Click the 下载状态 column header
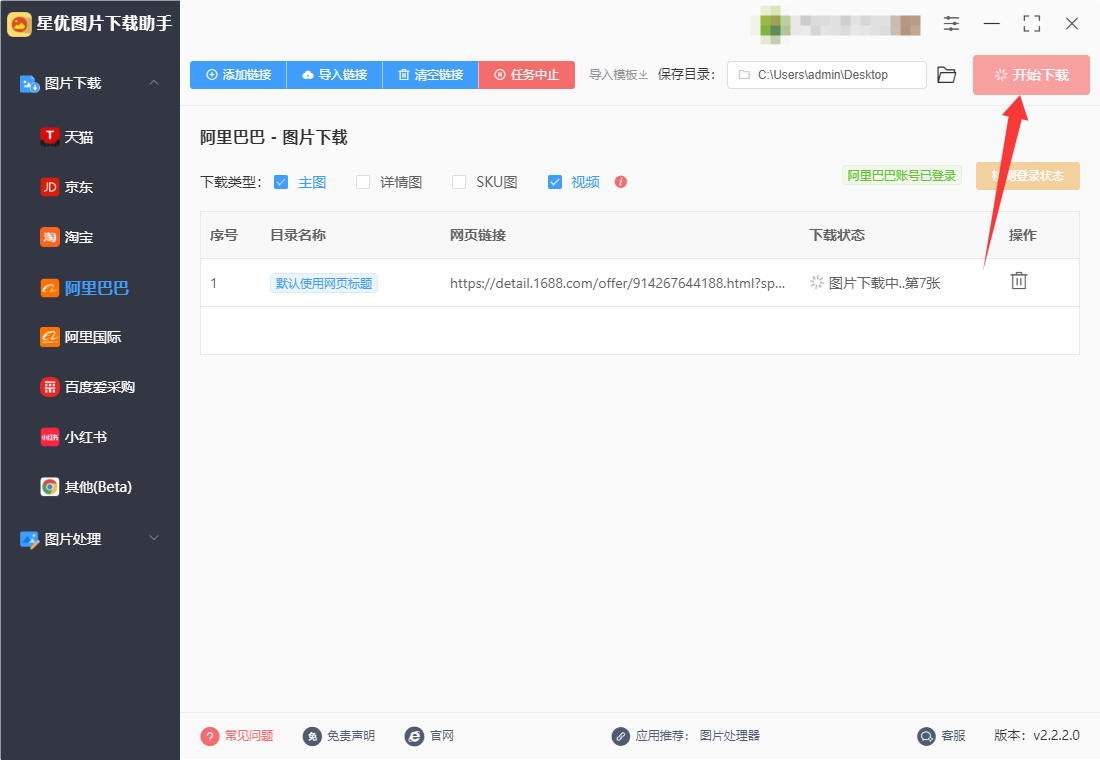Viewport: 1100px width, 760px height. (837, 235)
